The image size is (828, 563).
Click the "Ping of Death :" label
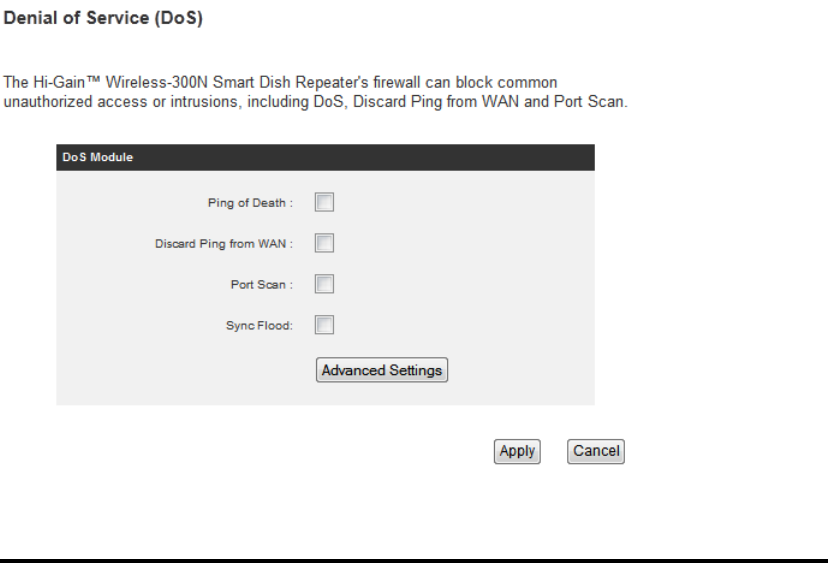[250, 203]
